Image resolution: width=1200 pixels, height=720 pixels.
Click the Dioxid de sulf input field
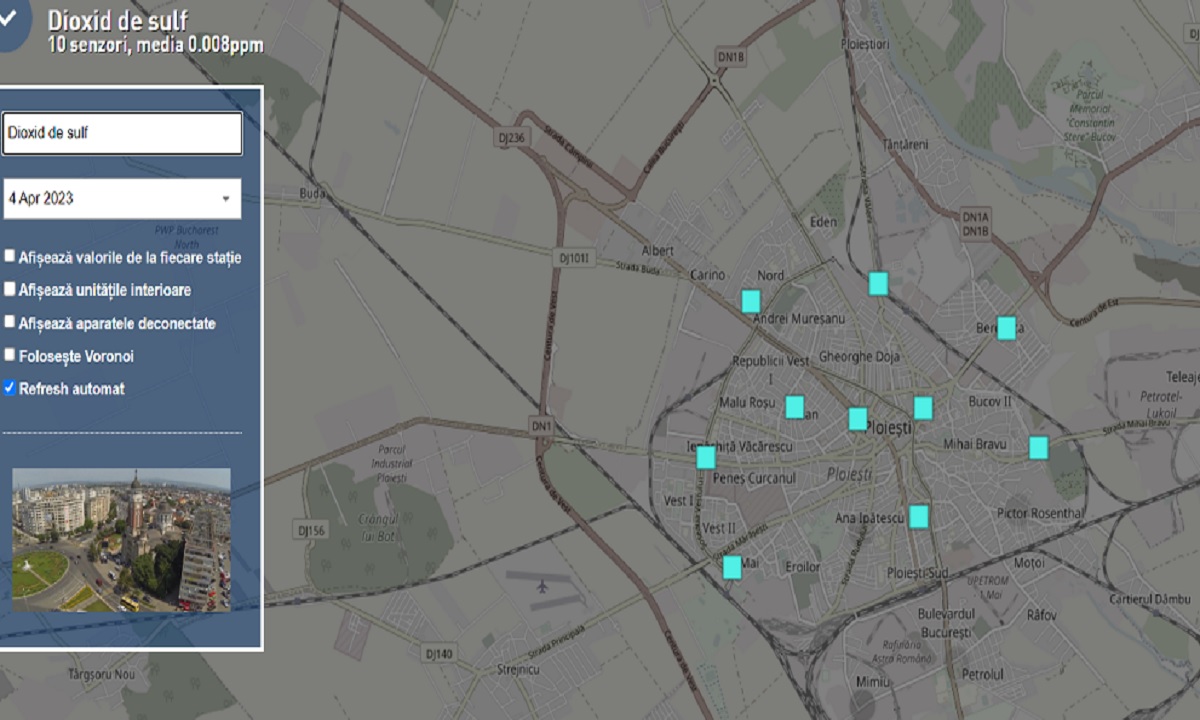(122, 133)
